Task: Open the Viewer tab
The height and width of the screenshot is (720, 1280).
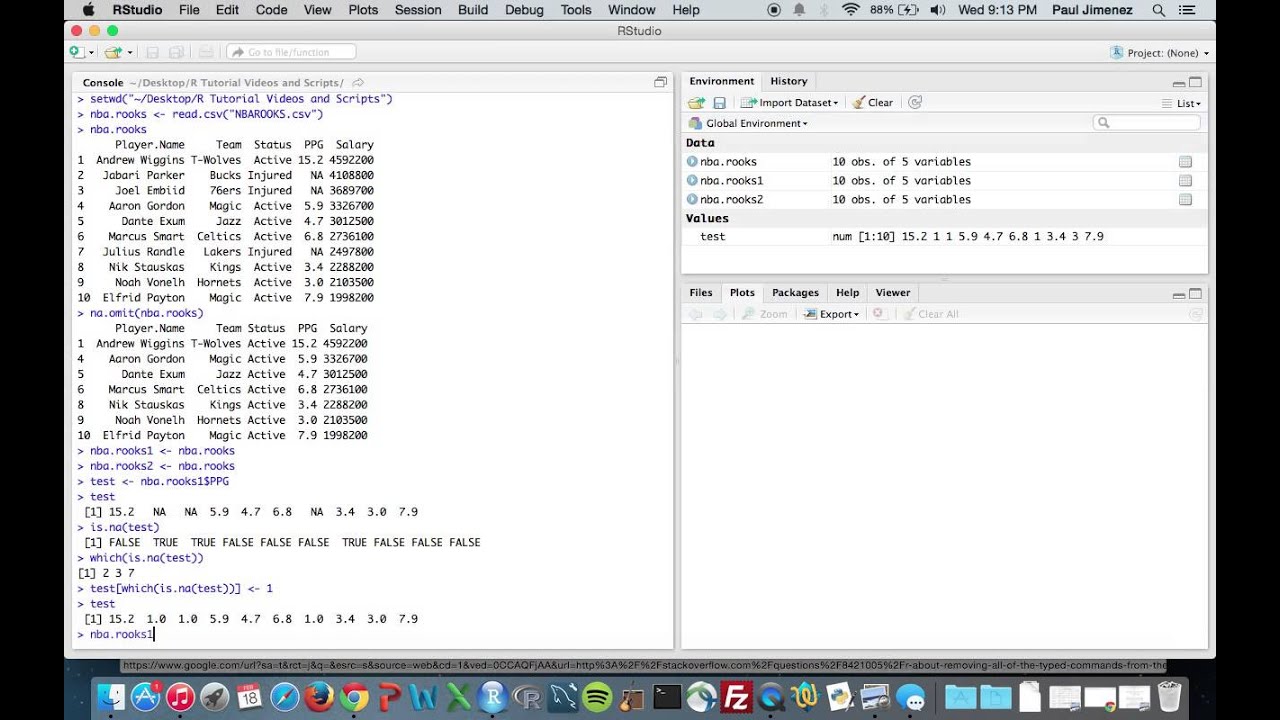Action: point(893,293)
